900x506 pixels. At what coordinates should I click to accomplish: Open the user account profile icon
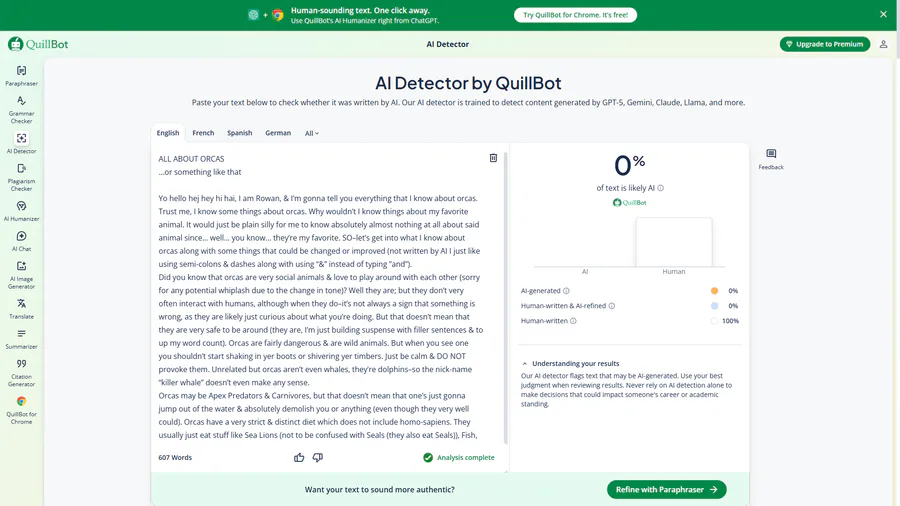click(883, 44)
